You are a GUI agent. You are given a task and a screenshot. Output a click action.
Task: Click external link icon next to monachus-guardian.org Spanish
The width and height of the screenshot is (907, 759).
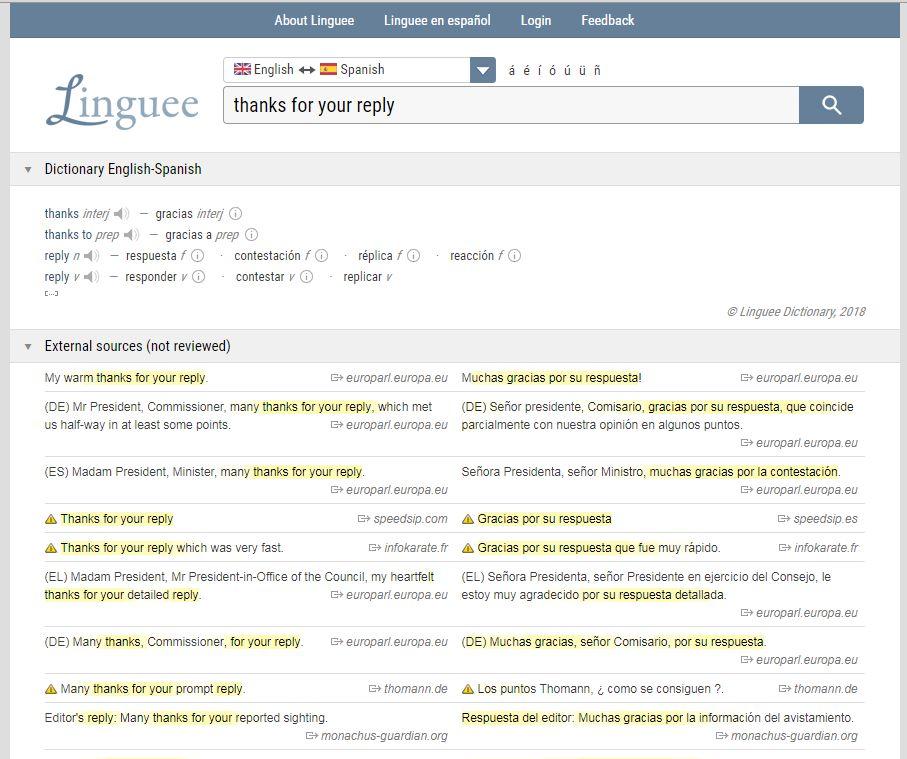[x=722, y=736]
